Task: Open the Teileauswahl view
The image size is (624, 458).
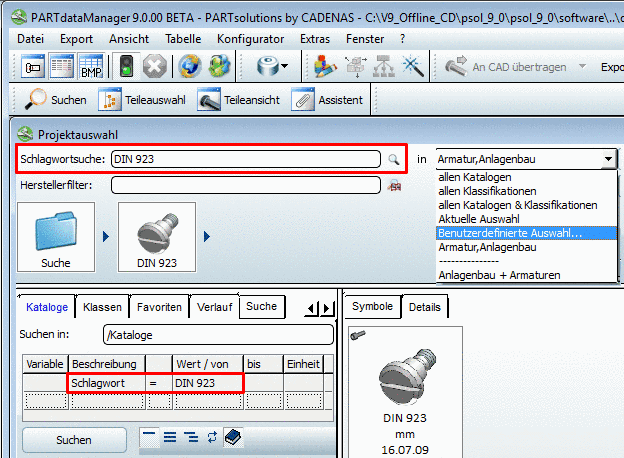Action: point(142,99)
